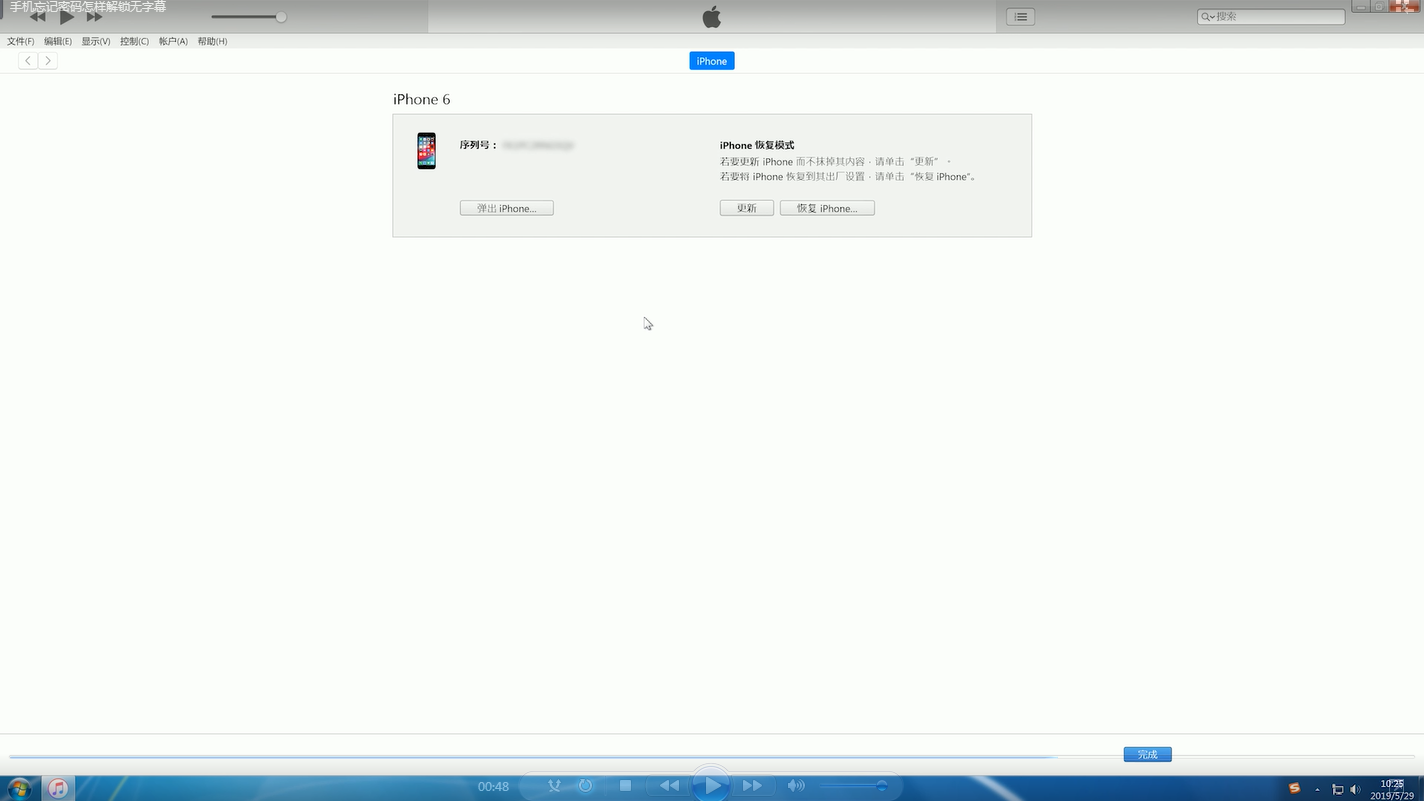Toggle repeat in the media player bar
Screen dimensions: 1424x801
[586, 786]
